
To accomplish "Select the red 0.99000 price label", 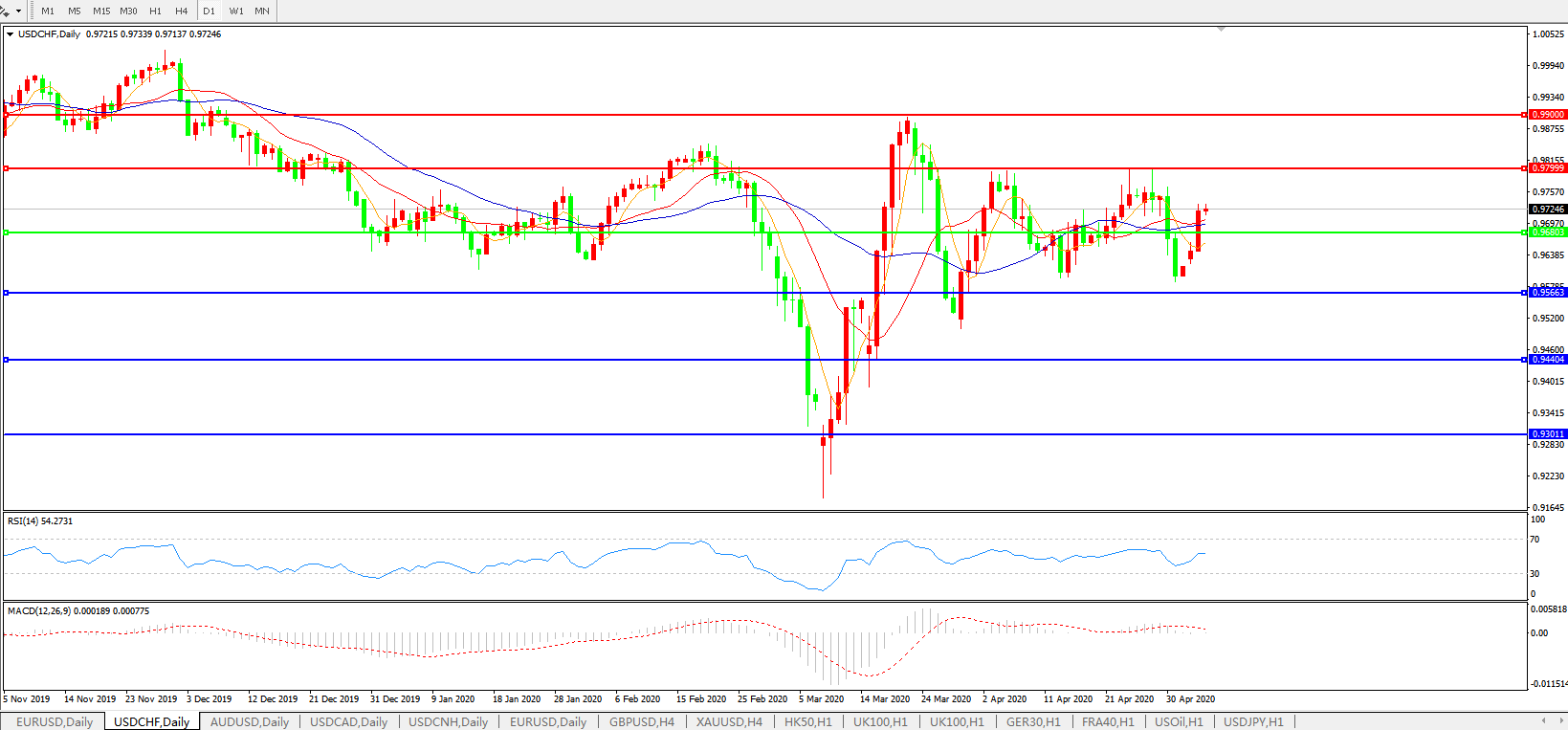I will (1548, 115).
